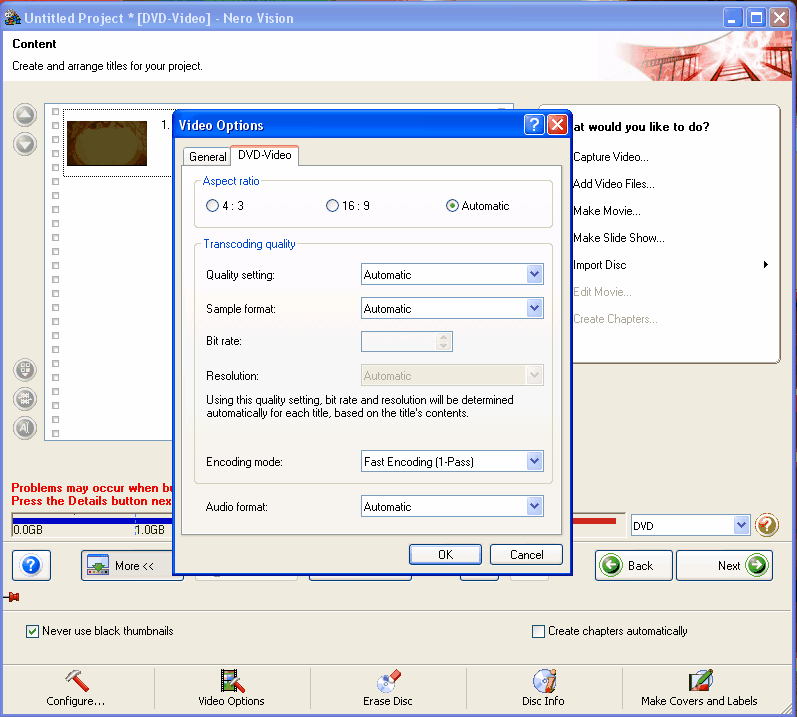The height and width of the screenshot is (717, 797).
Task: Click the Import Disc menu entry
Action: coord(600,265)
